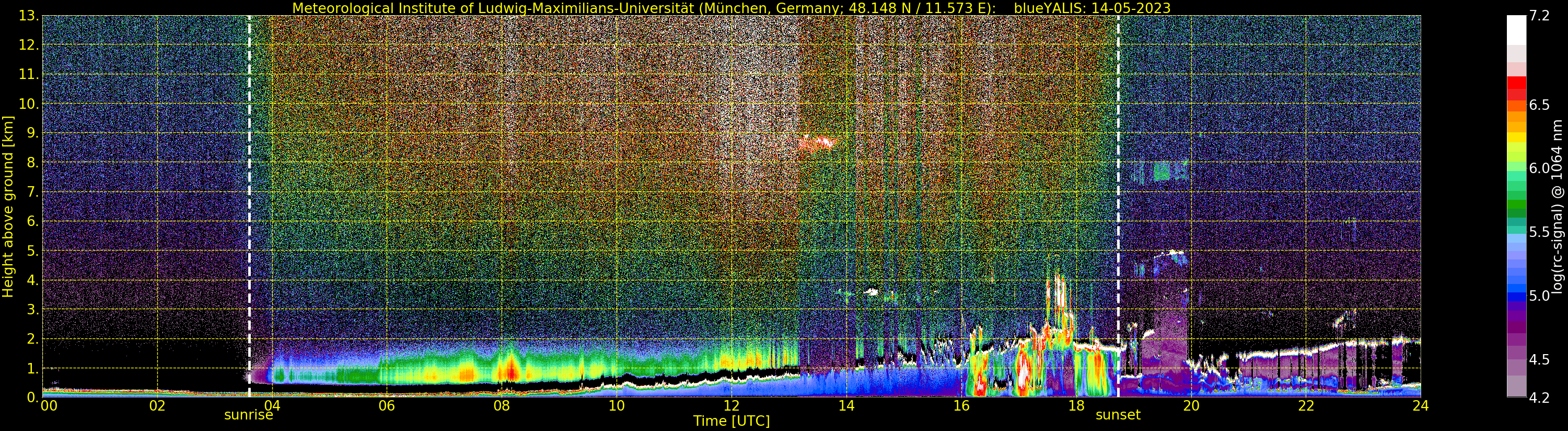Click the 'Height above ground [km]' axis label
Viewport: 1568px width, 431px height.
(x=8, y=207)
